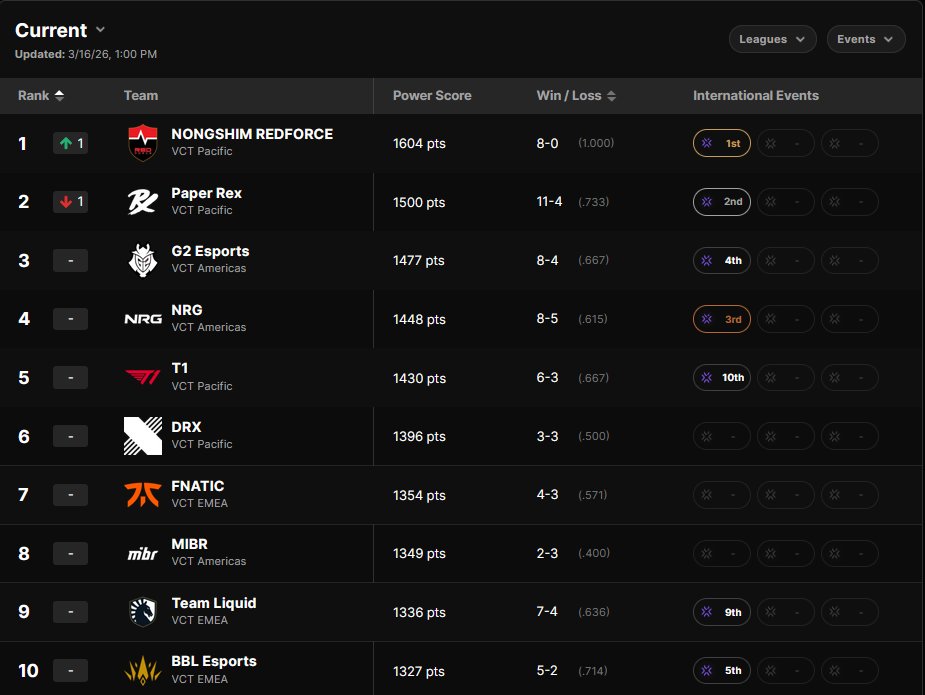Open the T1 team name
This screenshot has height=695, width=925.
(x=179, y=368)
